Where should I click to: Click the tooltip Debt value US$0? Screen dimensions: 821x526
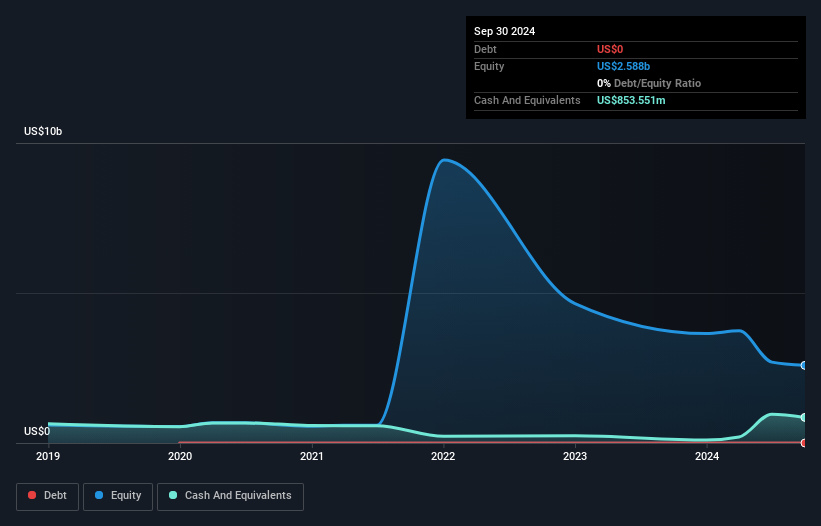click(x=610, y=49)
